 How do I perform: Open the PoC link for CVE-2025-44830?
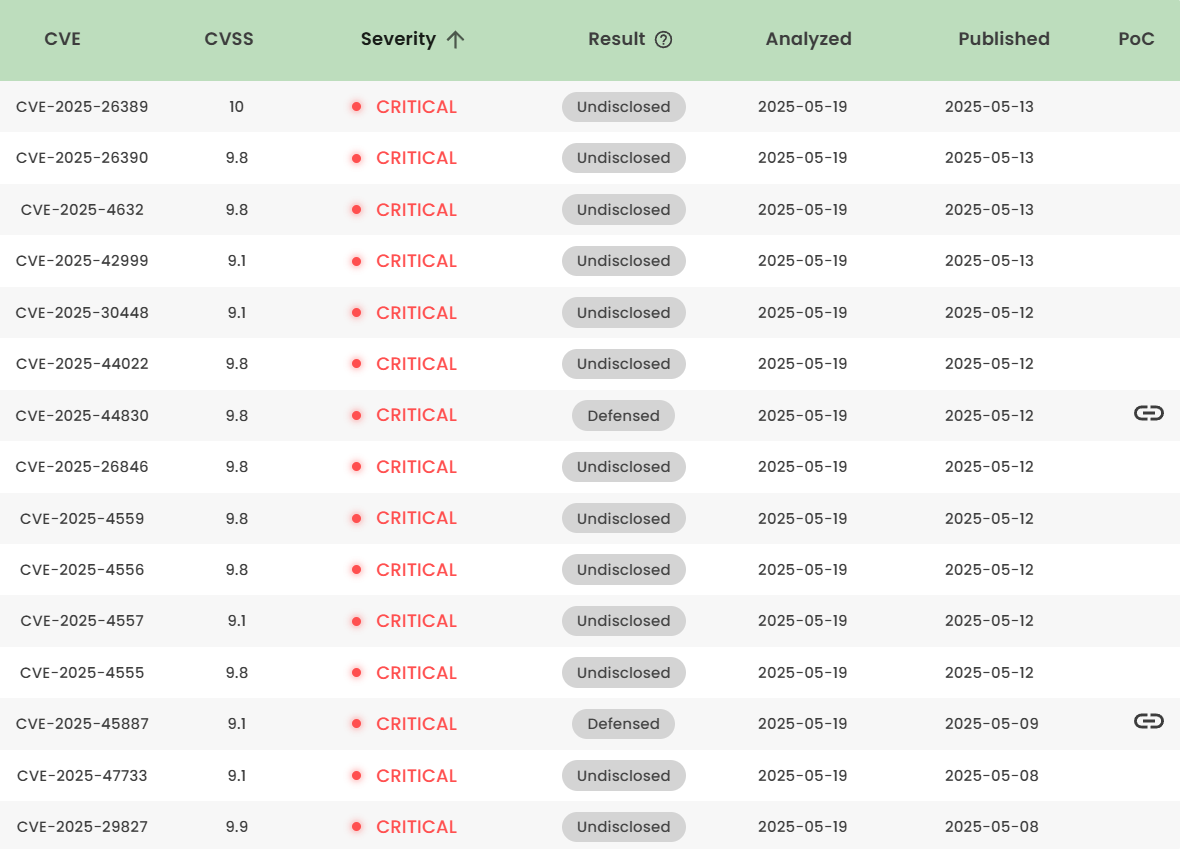click(x=1148, y=413)
